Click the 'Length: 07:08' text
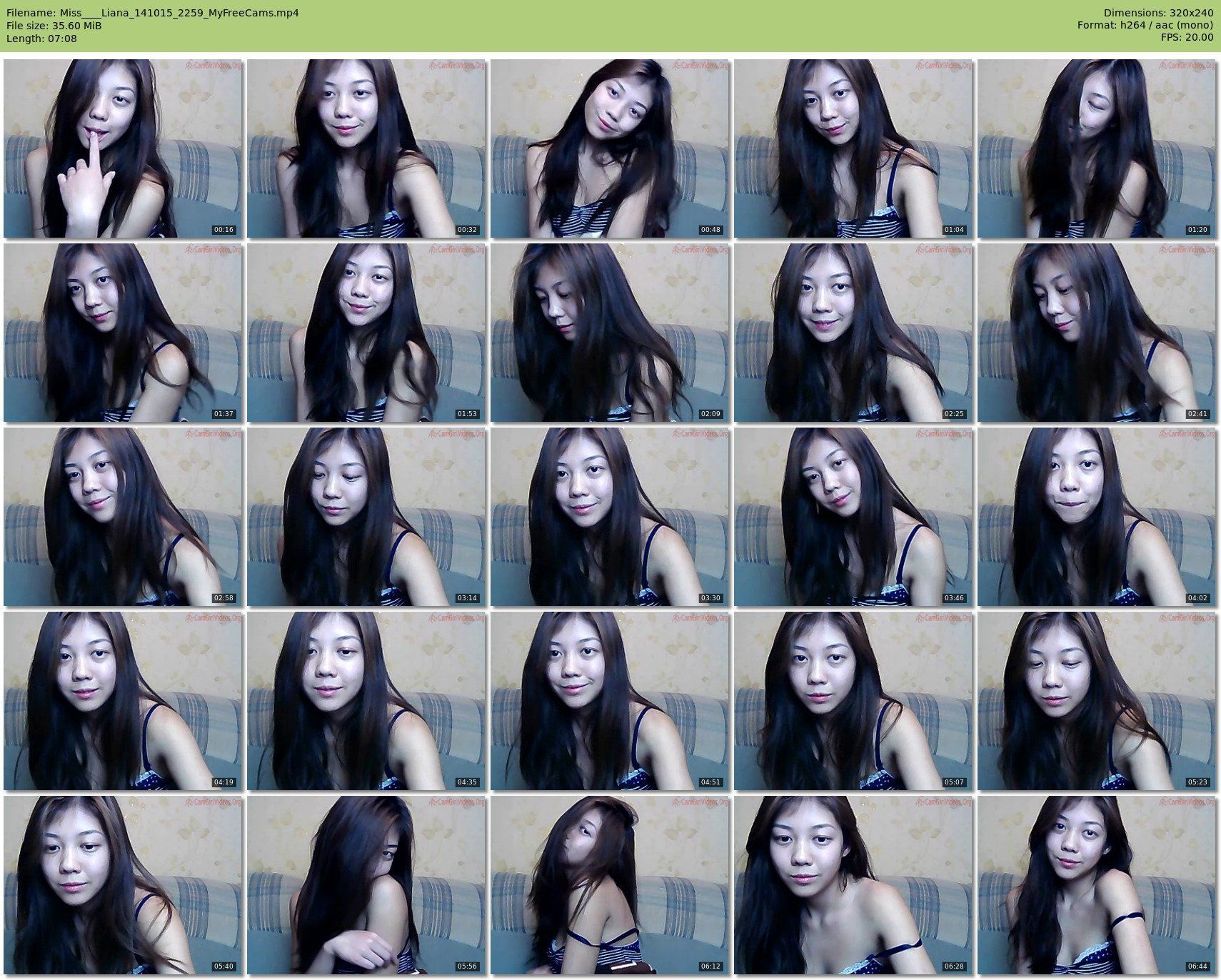This screenshot has width=1221, height=980. [41, 39]
